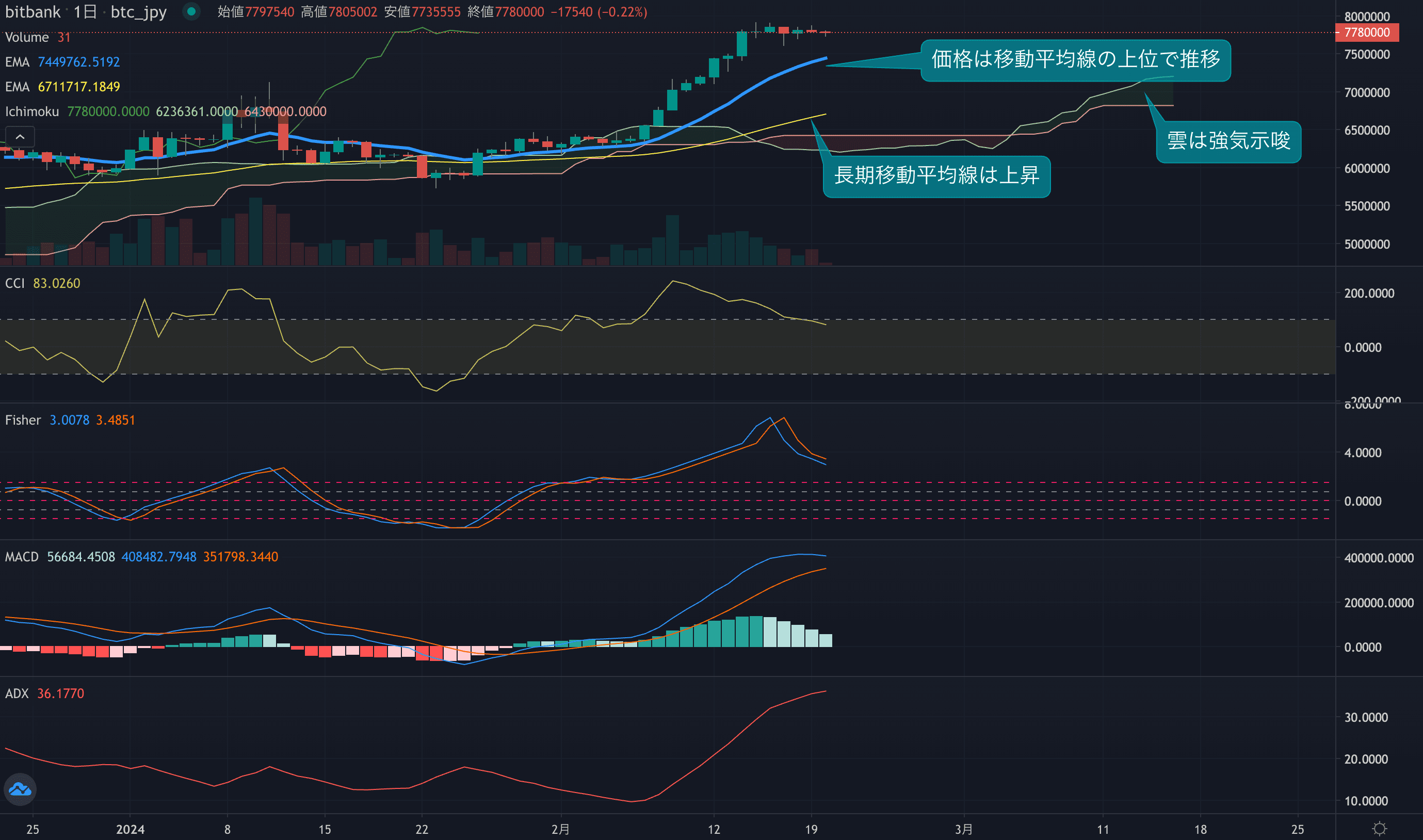Select the blue EMA 7449762 legend
1423x840 pixels.
pyautogui.click(x=17, y=62)
